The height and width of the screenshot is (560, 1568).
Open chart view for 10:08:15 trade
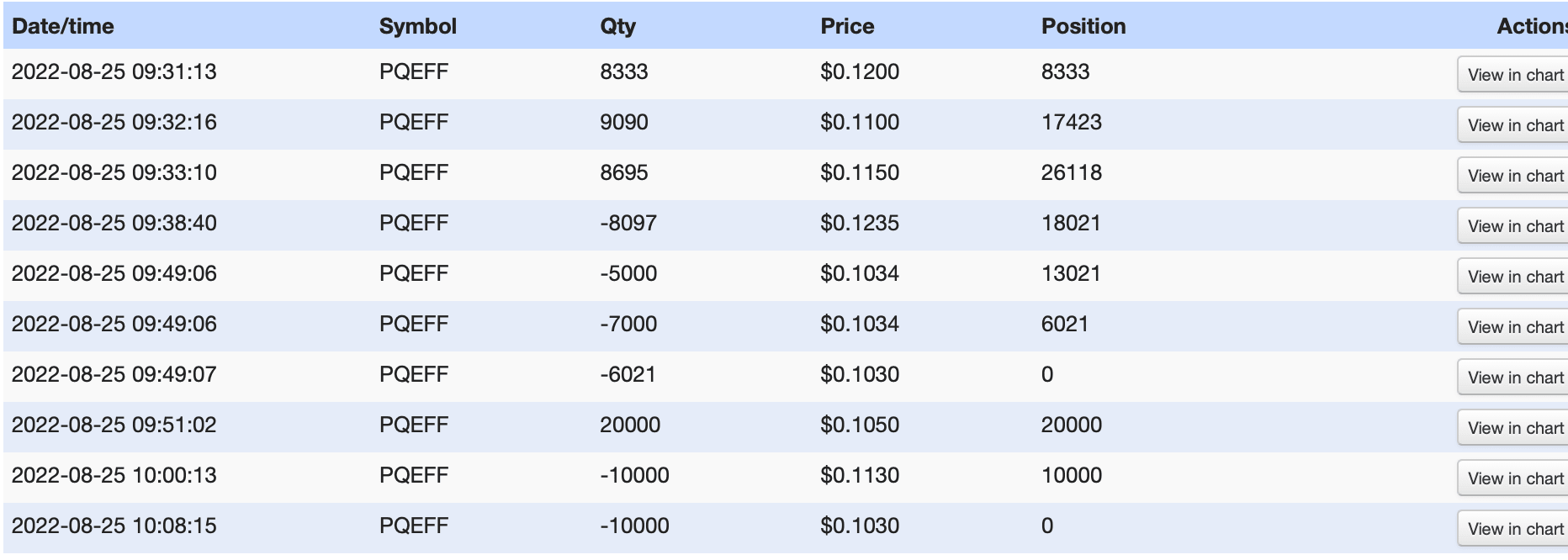pyautogui.click(x=1514, y=529)
